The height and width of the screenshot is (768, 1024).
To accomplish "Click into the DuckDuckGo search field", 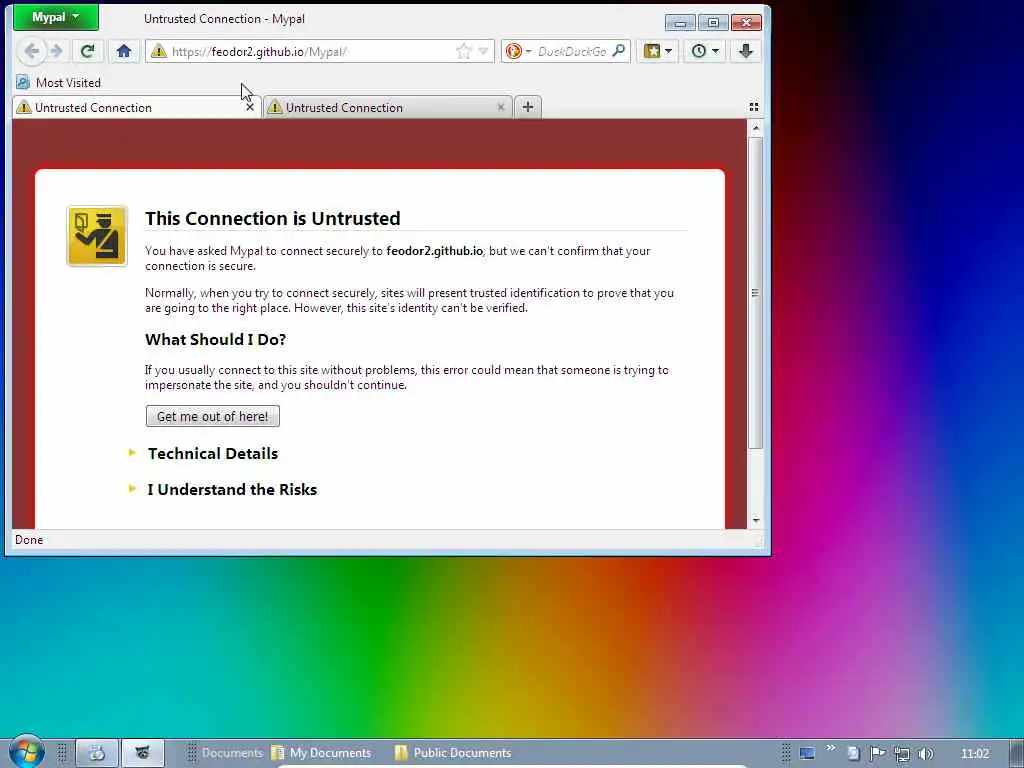I will tap(573, 52).
